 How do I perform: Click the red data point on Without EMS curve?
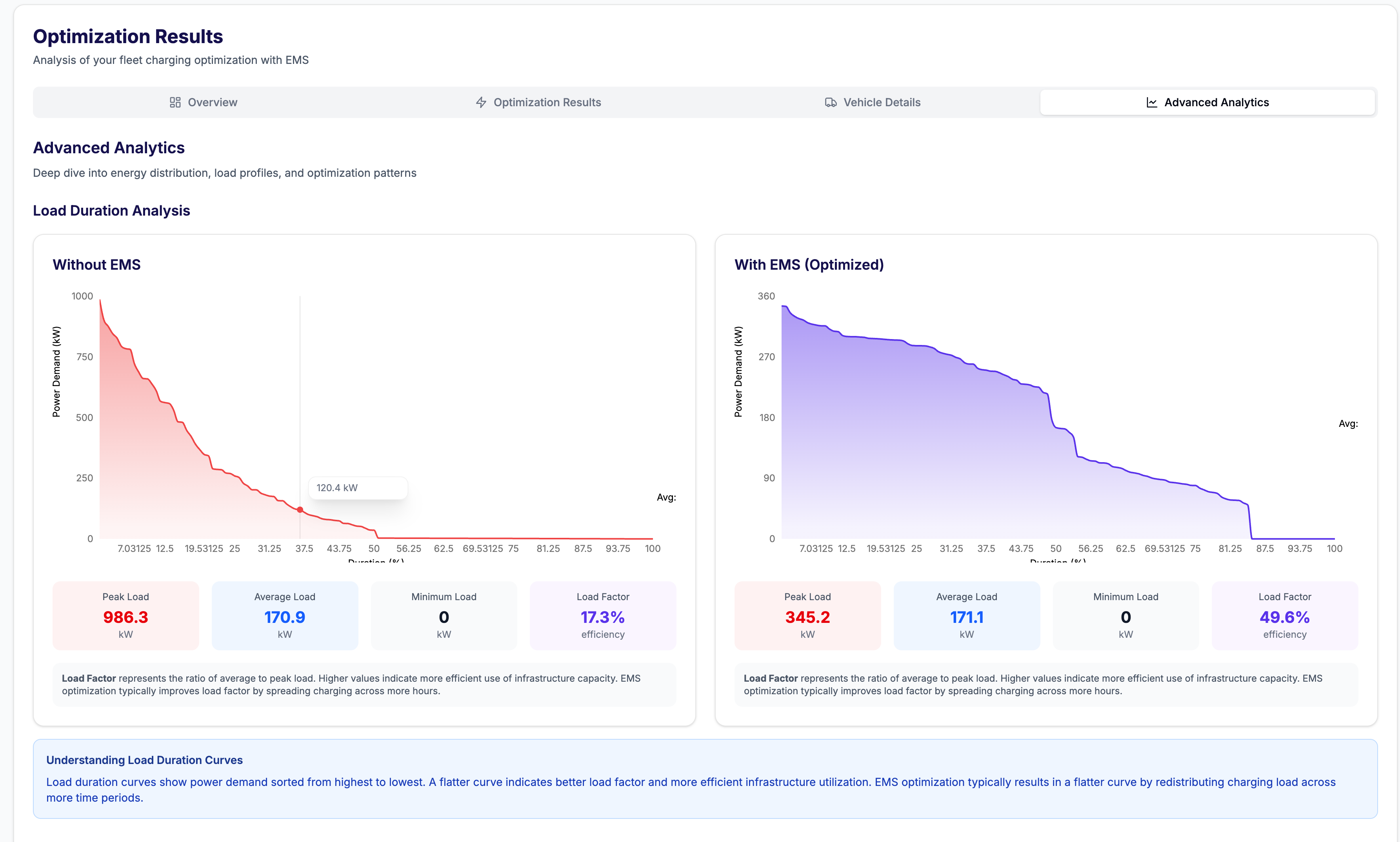[300, 510]
